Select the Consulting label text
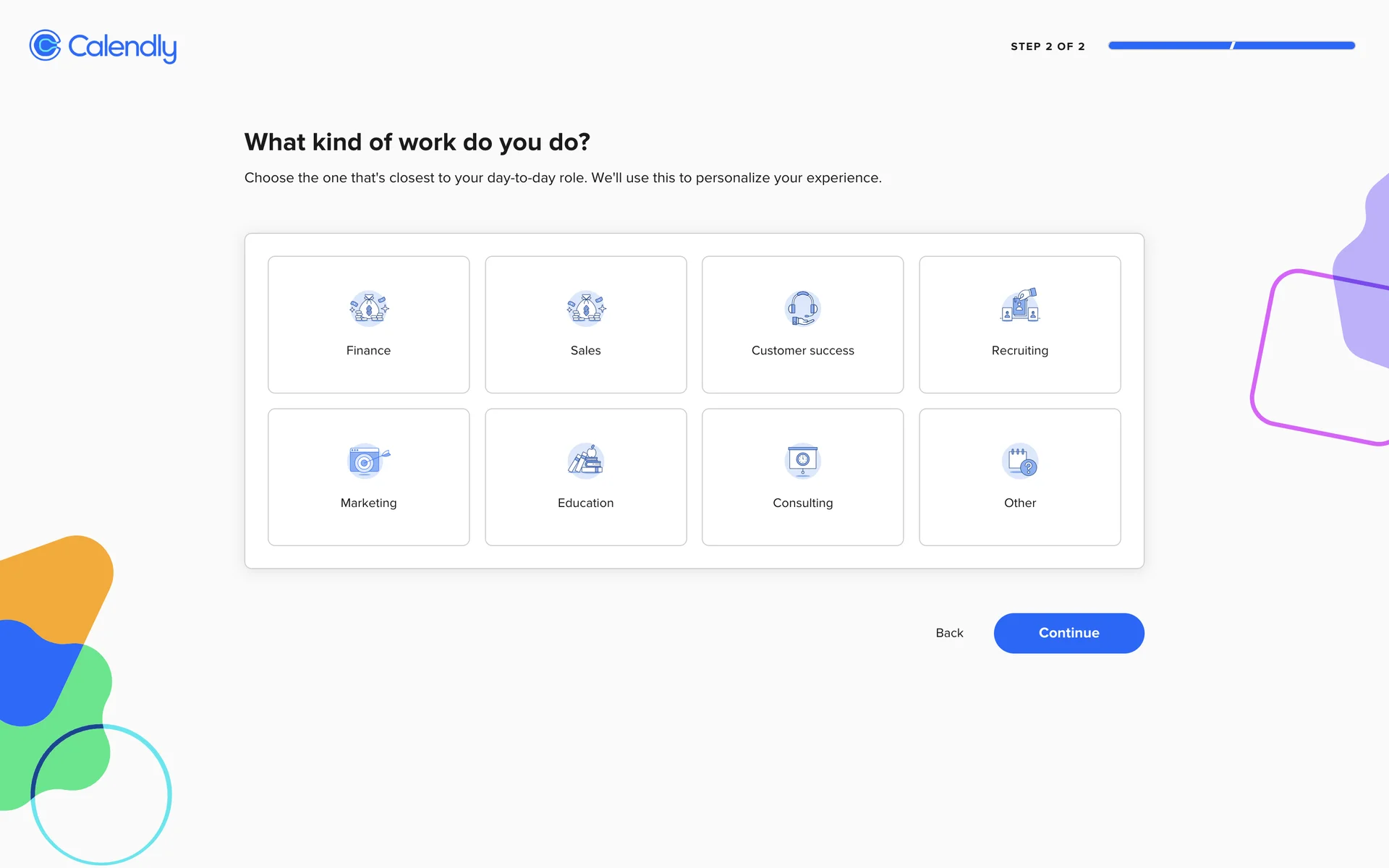The image size is (1389, 868). click(802, 503)
